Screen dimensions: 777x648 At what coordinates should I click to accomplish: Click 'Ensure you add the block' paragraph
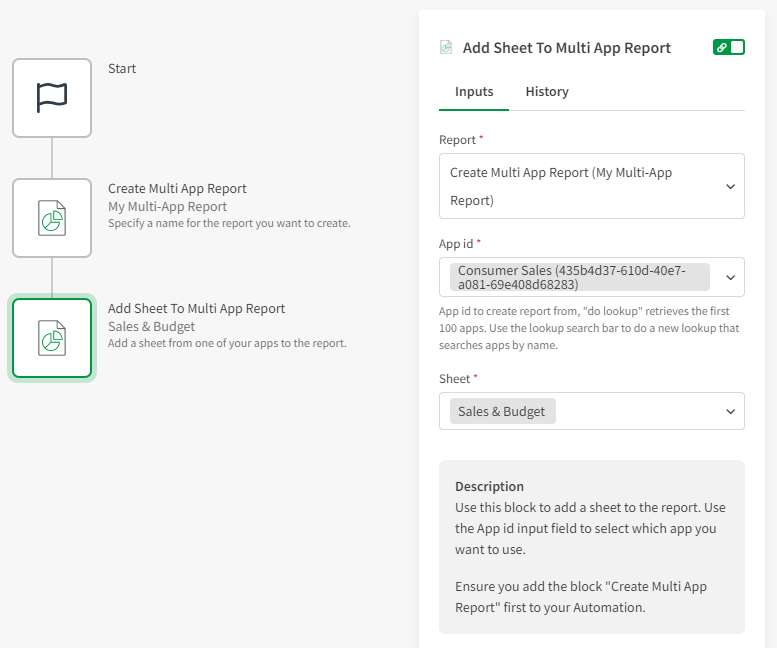(x=581, y=597)
